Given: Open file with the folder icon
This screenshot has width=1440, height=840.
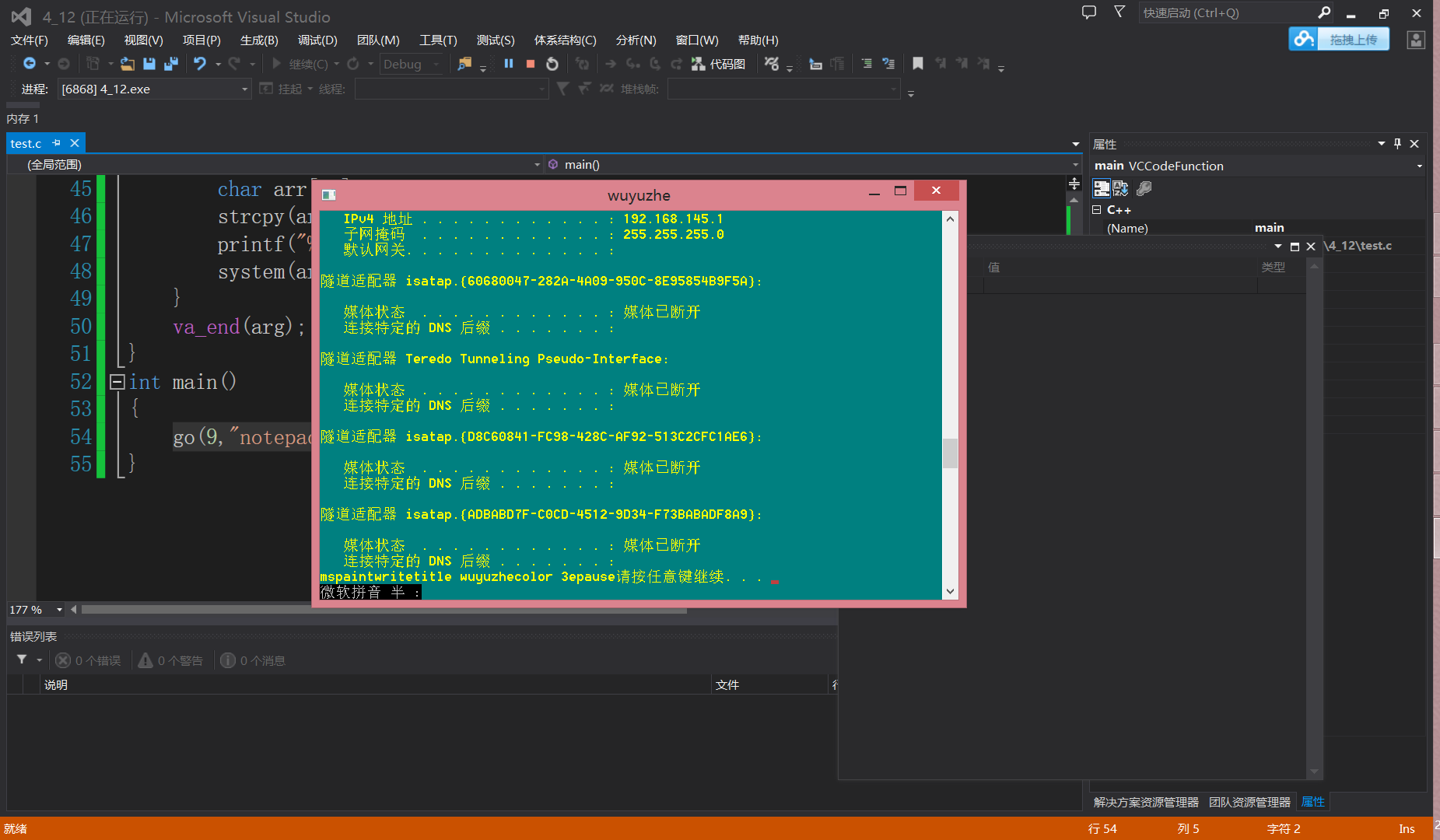Looking at the screenshot, I should click(128, 64).
